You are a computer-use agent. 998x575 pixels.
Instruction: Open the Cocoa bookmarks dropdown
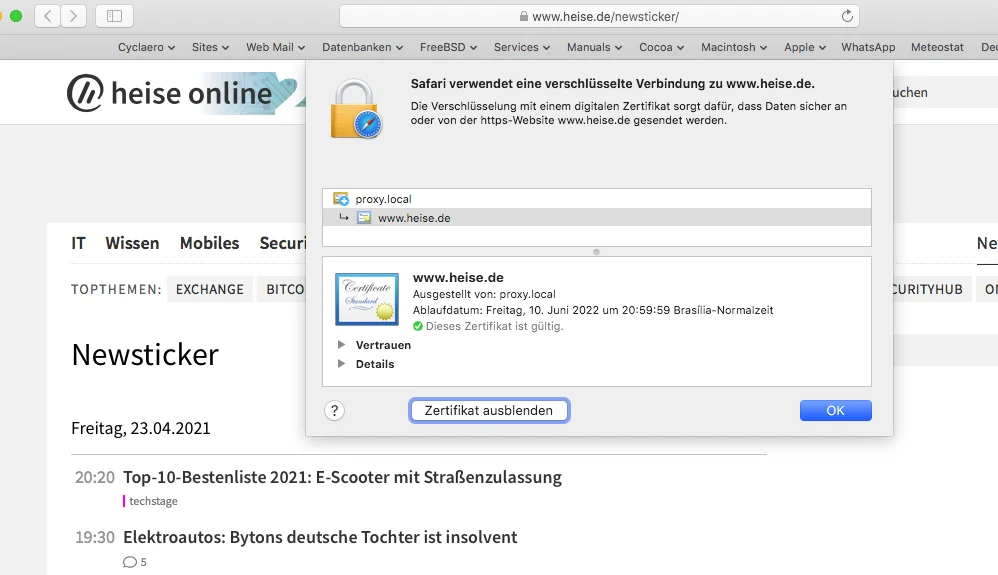coord(661,47)
